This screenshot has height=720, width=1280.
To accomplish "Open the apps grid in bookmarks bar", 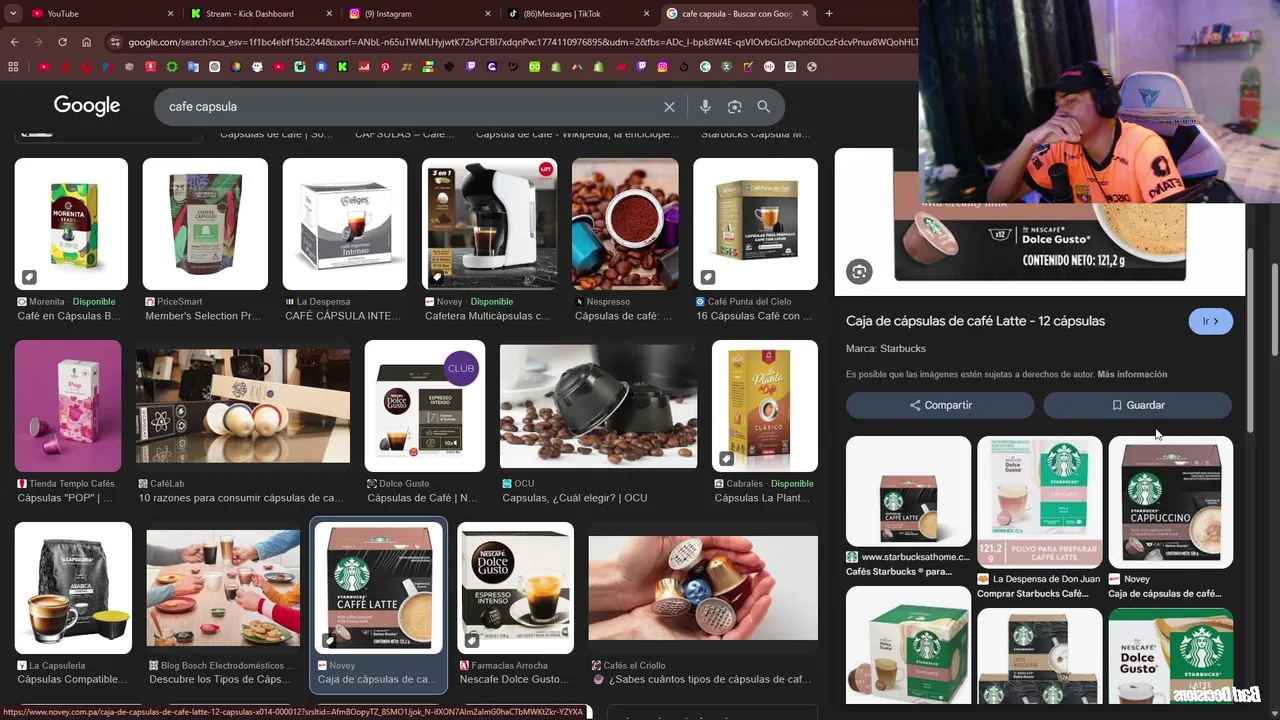I will 13,67.
